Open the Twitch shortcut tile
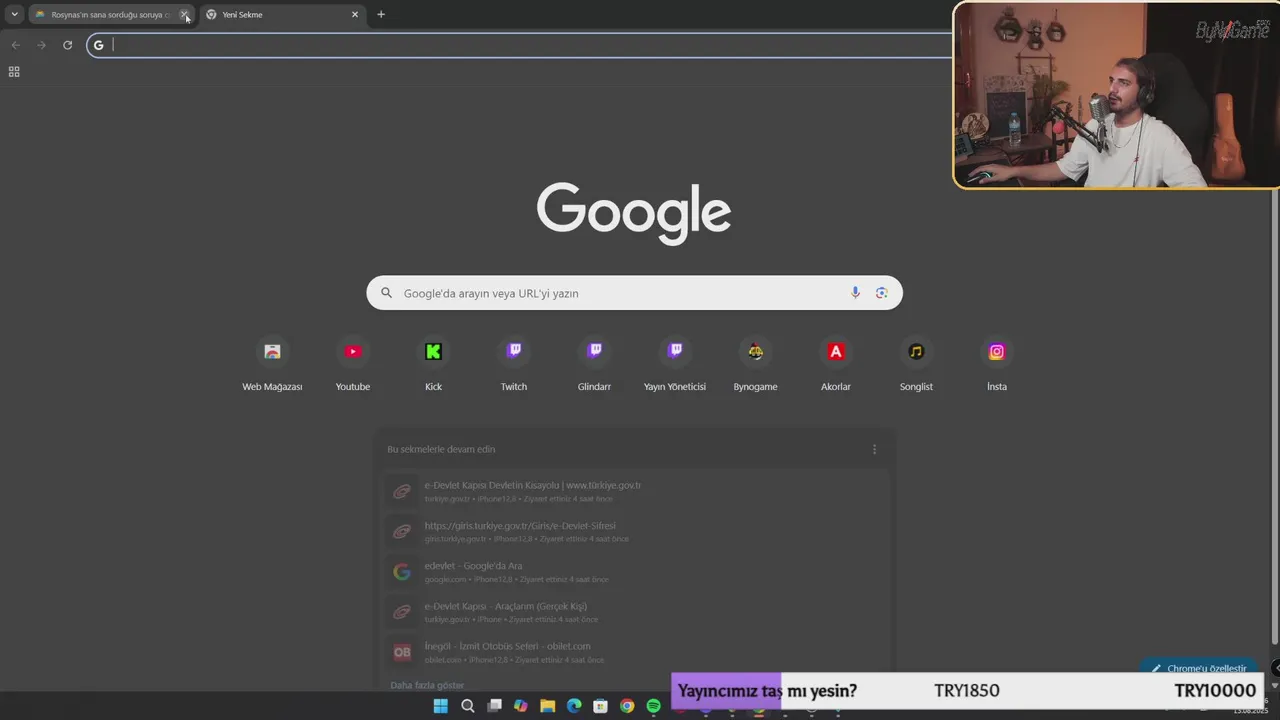Viewport: 1280px width, 720px height. [514, 365]
